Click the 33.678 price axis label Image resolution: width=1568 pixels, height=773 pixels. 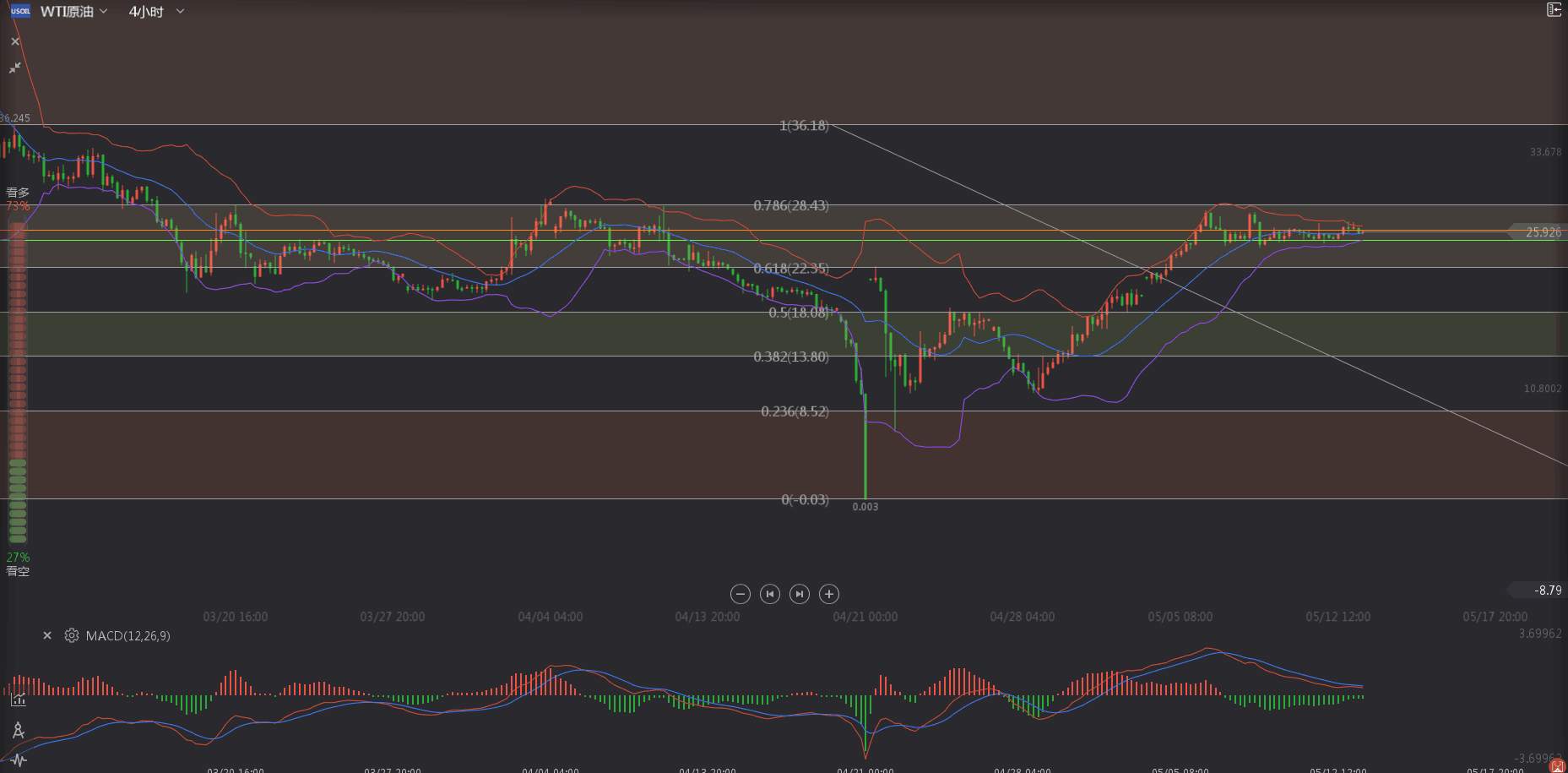point(1546,152)
